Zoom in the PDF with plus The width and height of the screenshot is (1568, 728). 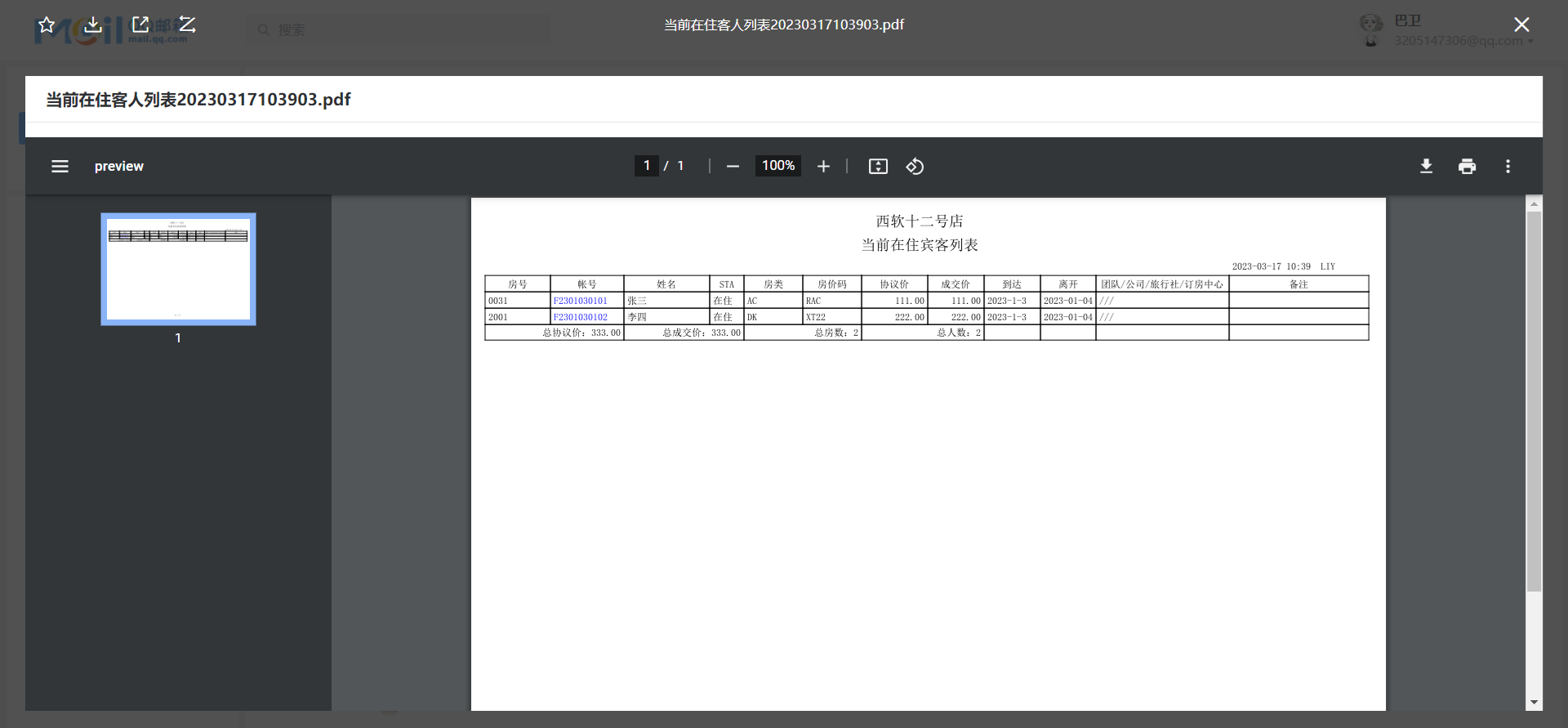tap(823, 166)
